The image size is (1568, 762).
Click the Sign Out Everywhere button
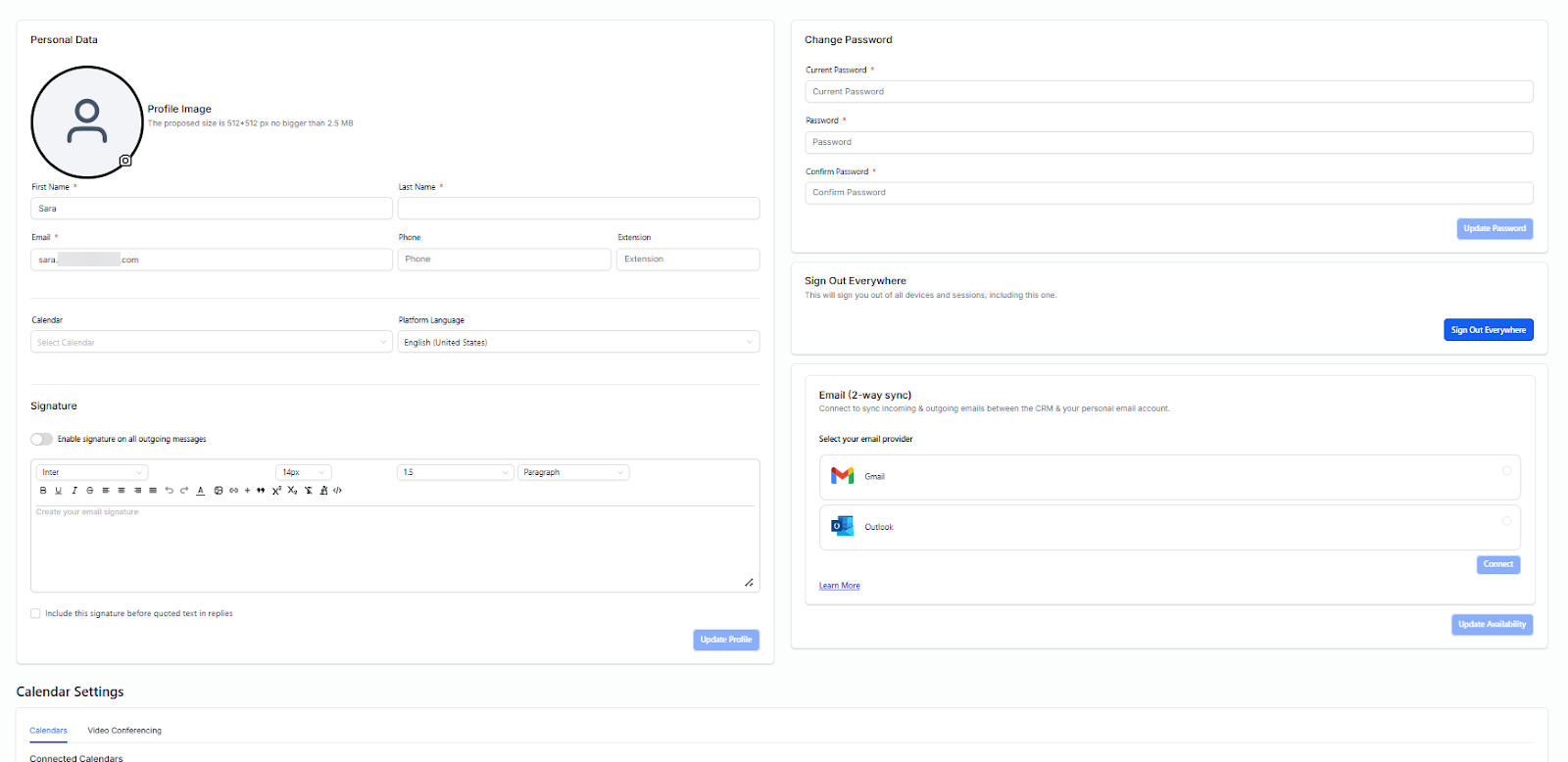click(x=1488, y=330)
